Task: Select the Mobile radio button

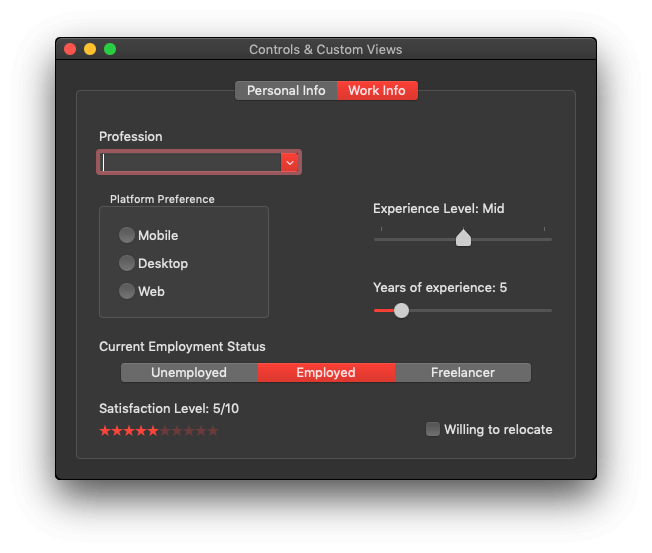Action: click(127, 235)
